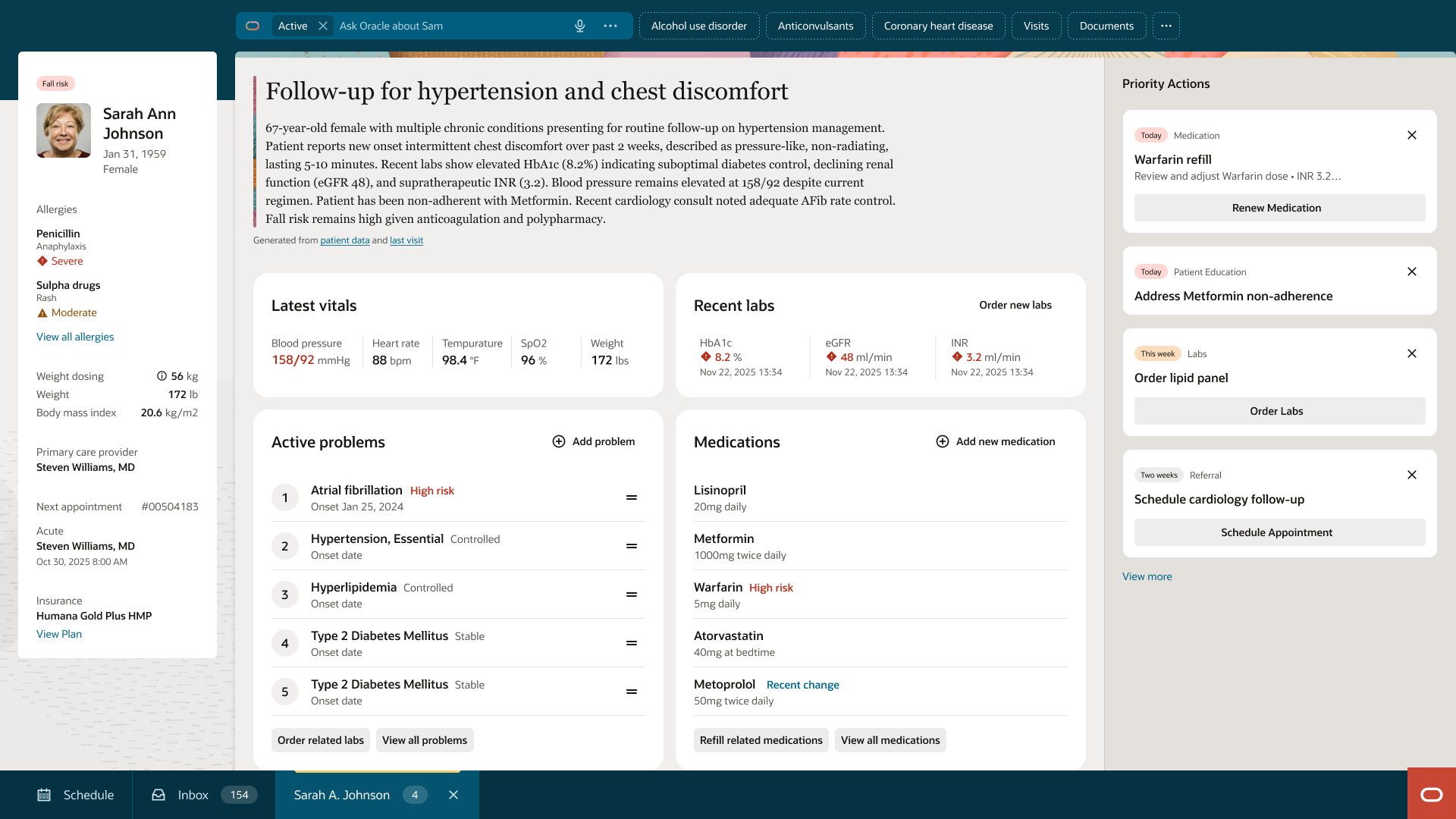Click Add new medication plus icon
1456x819 pixels.
click(943, 441)
